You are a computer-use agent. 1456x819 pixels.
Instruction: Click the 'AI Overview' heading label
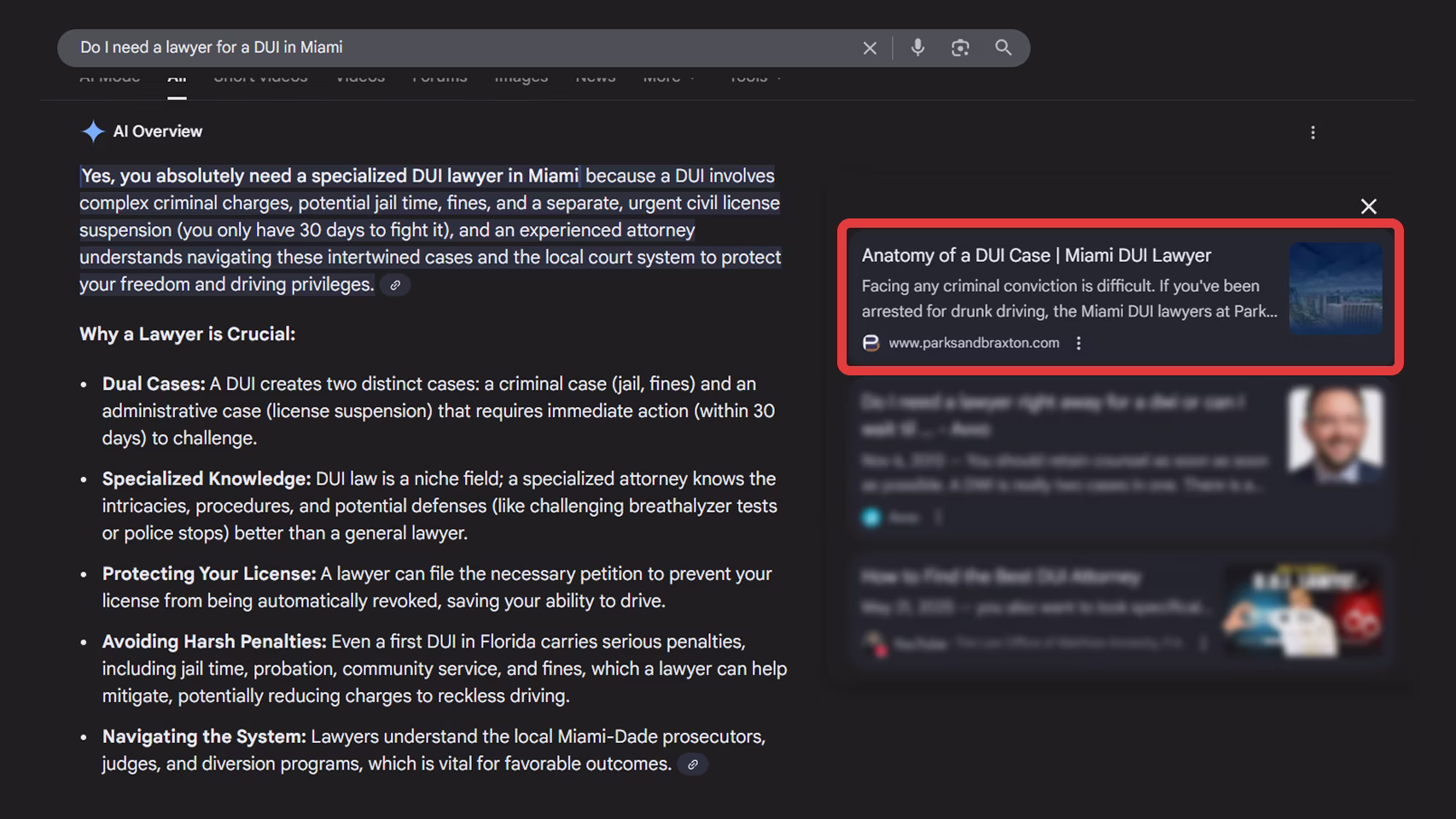click(x=158, y=131)
